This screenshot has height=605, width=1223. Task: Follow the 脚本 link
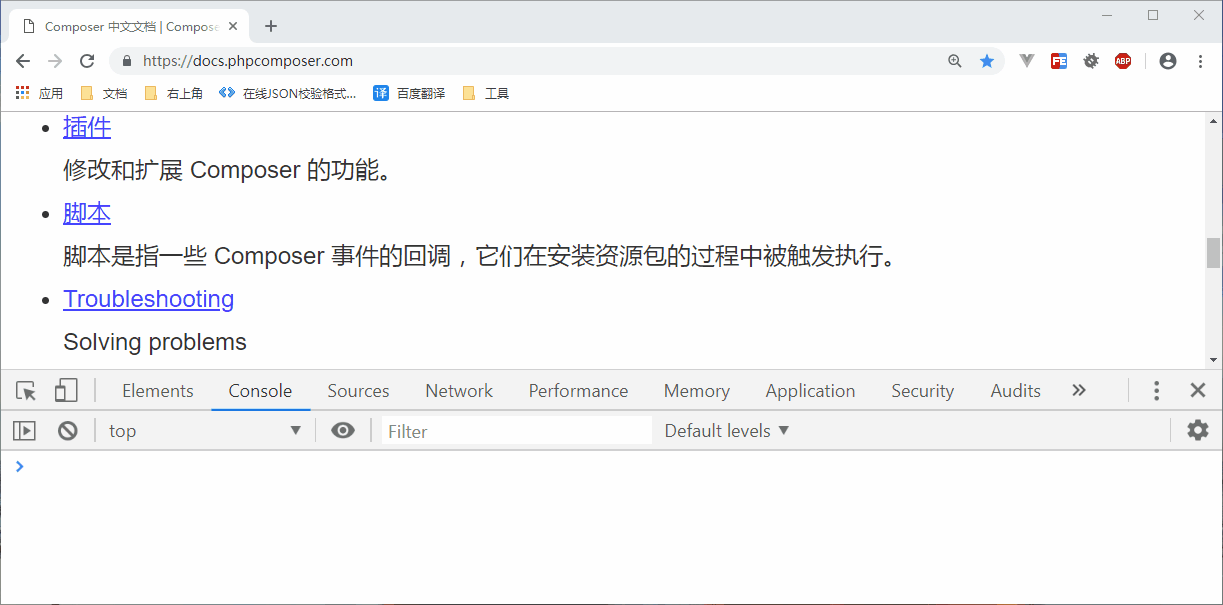(x=87, y=213)
